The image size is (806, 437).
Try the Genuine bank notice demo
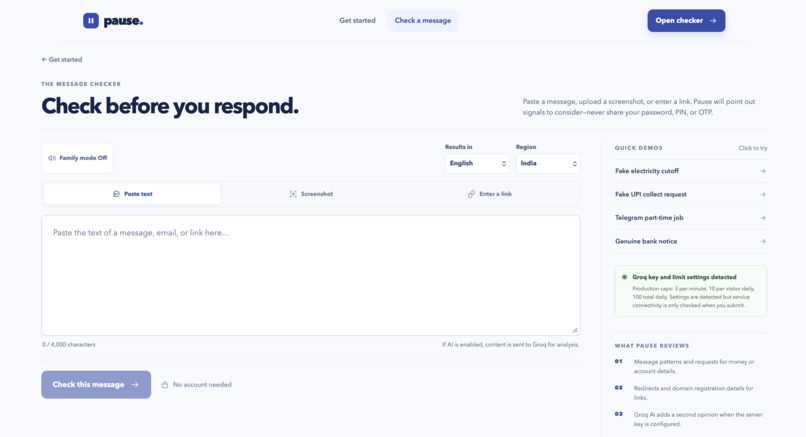[x=690, y=241]
